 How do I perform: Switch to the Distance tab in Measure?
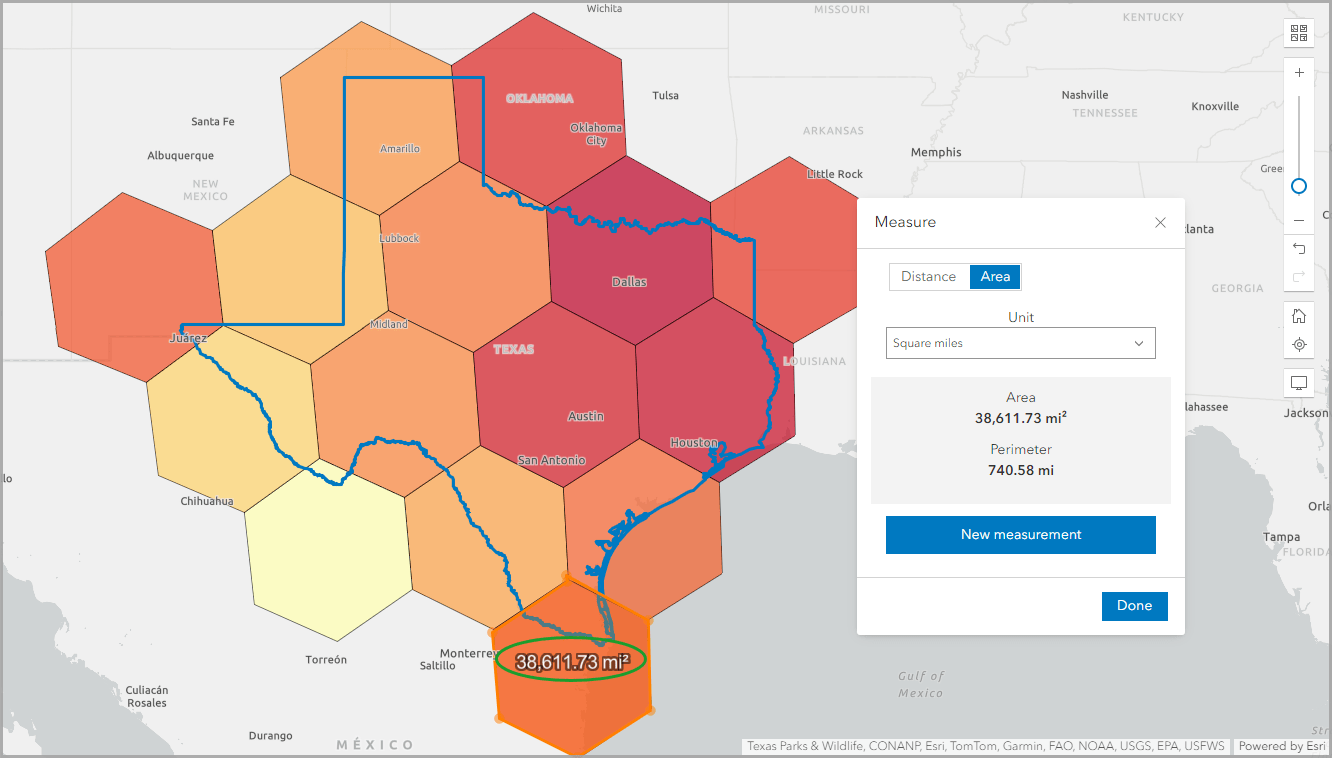(928, 276)
